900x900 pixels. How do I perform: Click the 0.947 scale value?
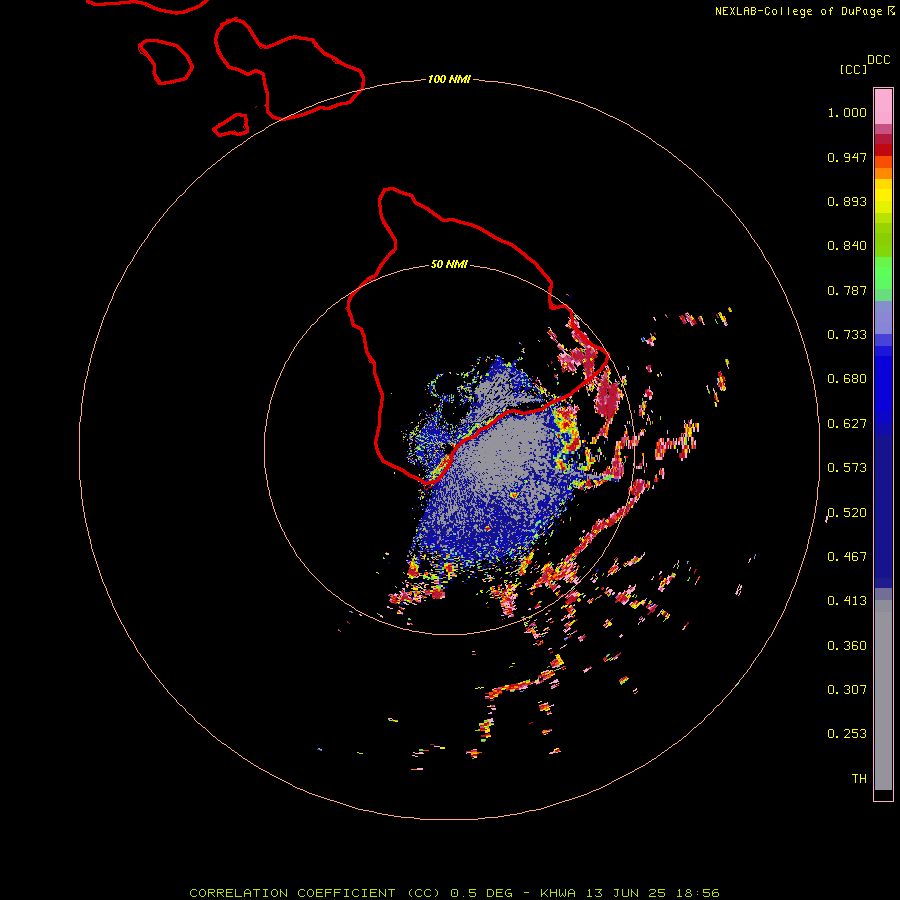click(847, 157)
